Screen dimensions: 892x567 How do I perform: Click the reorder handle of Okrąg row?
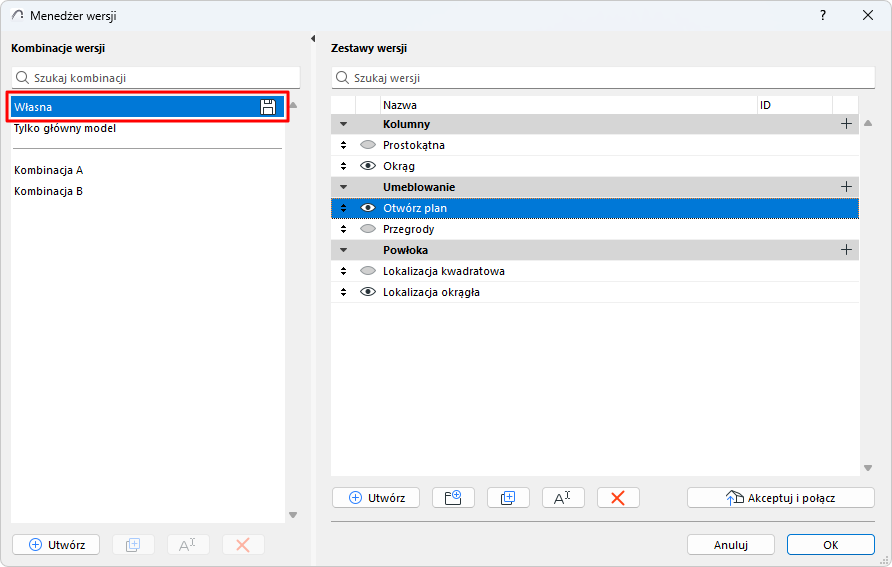click(344, 166)
